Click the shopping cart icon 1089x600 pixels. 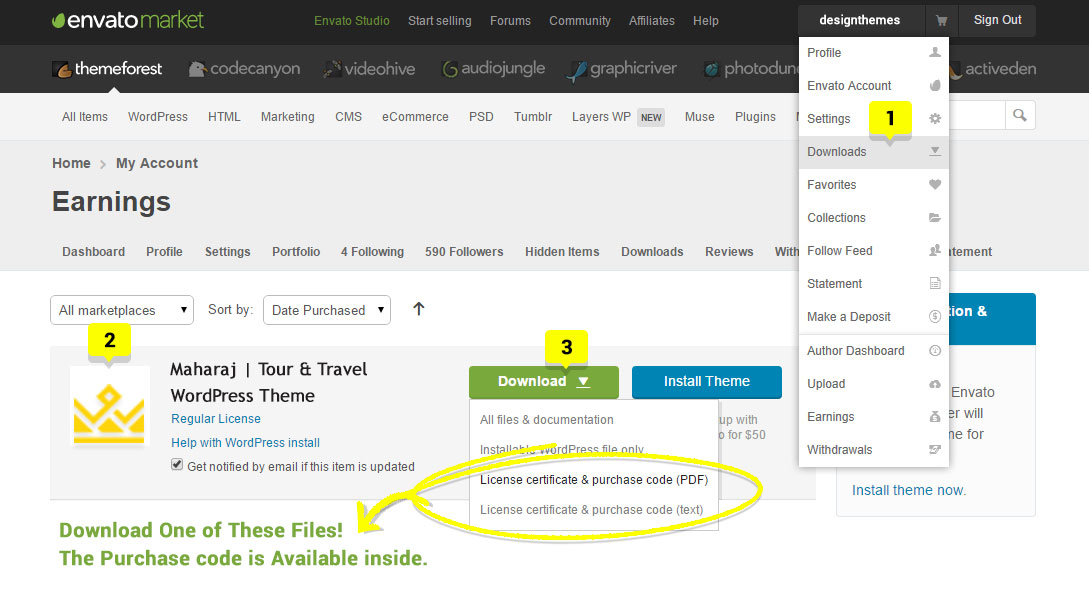[940, 20]
